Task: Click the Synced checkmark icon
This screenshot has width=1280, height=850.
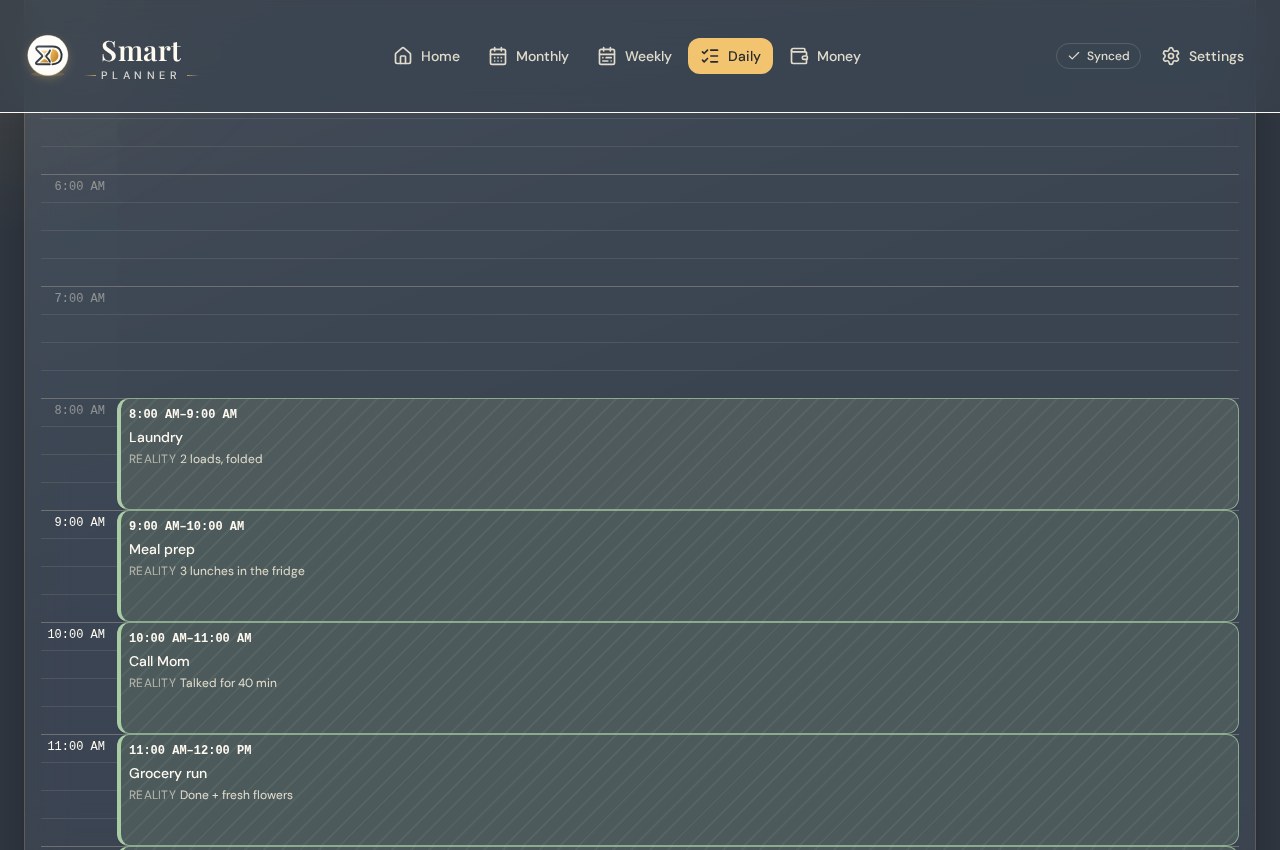Action: [1074, 56]
